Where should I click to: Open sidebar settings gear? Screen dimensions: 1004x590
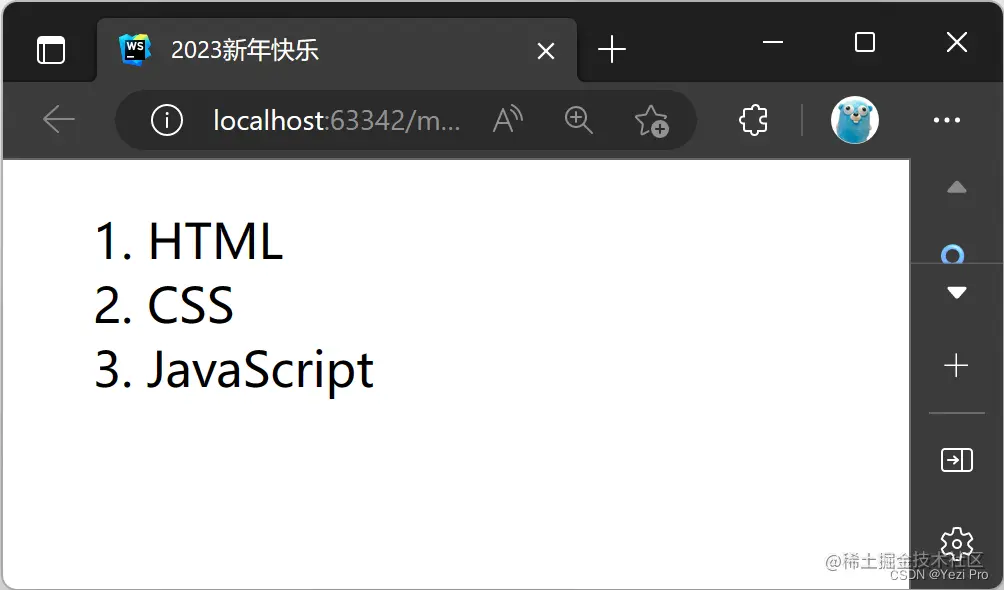pyautogui.click(x=957, y=544)
